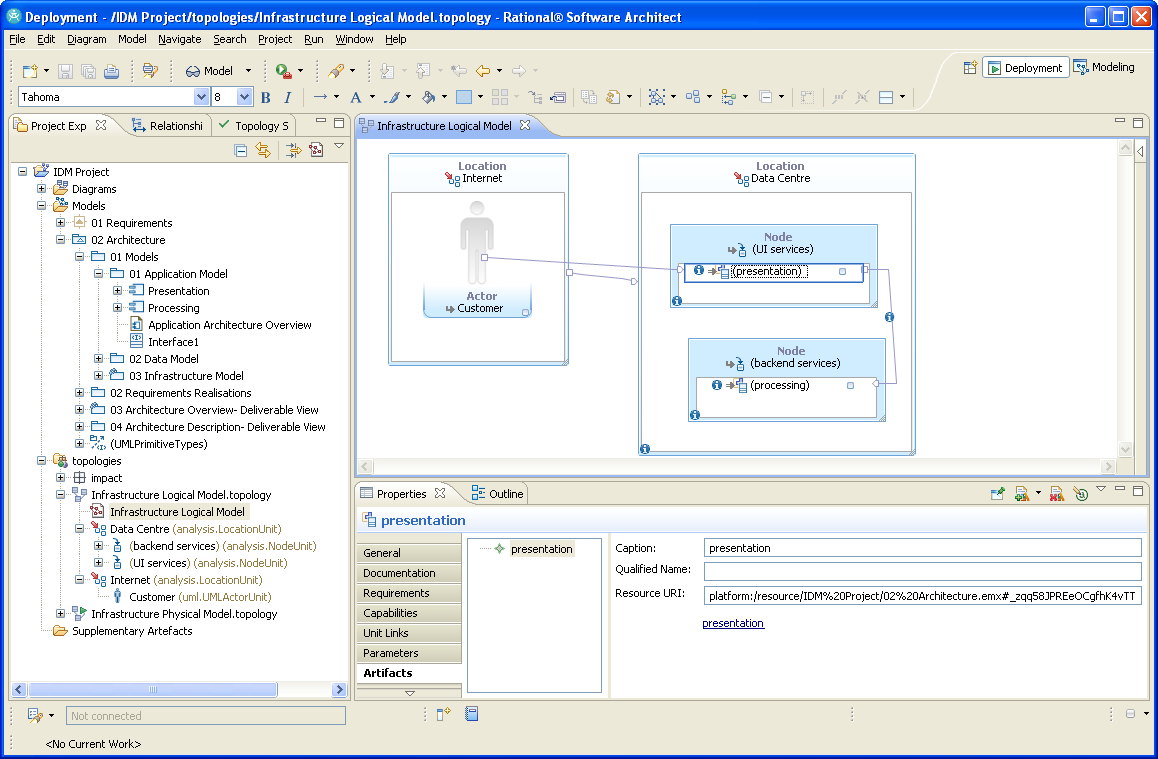Select Application Architecture Overview in tree
This screenshot has width=1158, height=759.
tap(230, 325)
